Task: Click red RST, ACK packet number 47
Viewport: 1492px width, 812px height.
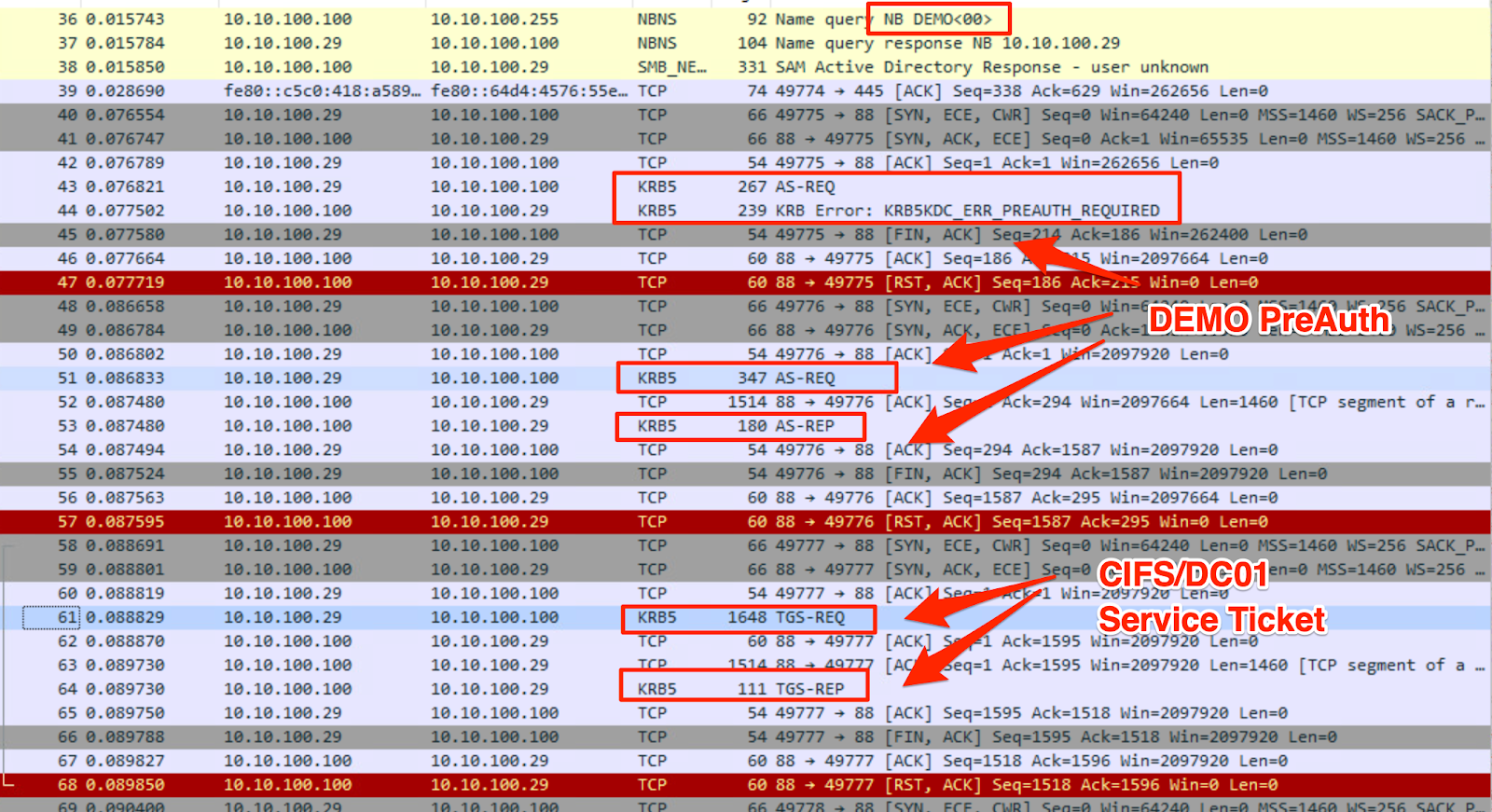Action: tap(559, 282)
